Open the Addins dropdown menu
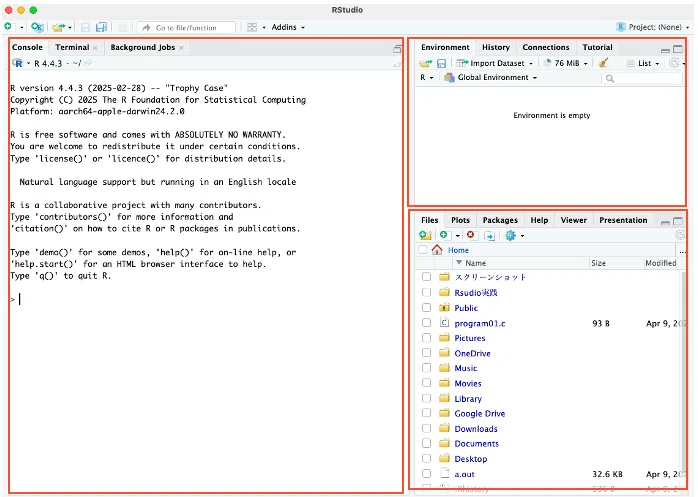698x497 pixels. 288,27
